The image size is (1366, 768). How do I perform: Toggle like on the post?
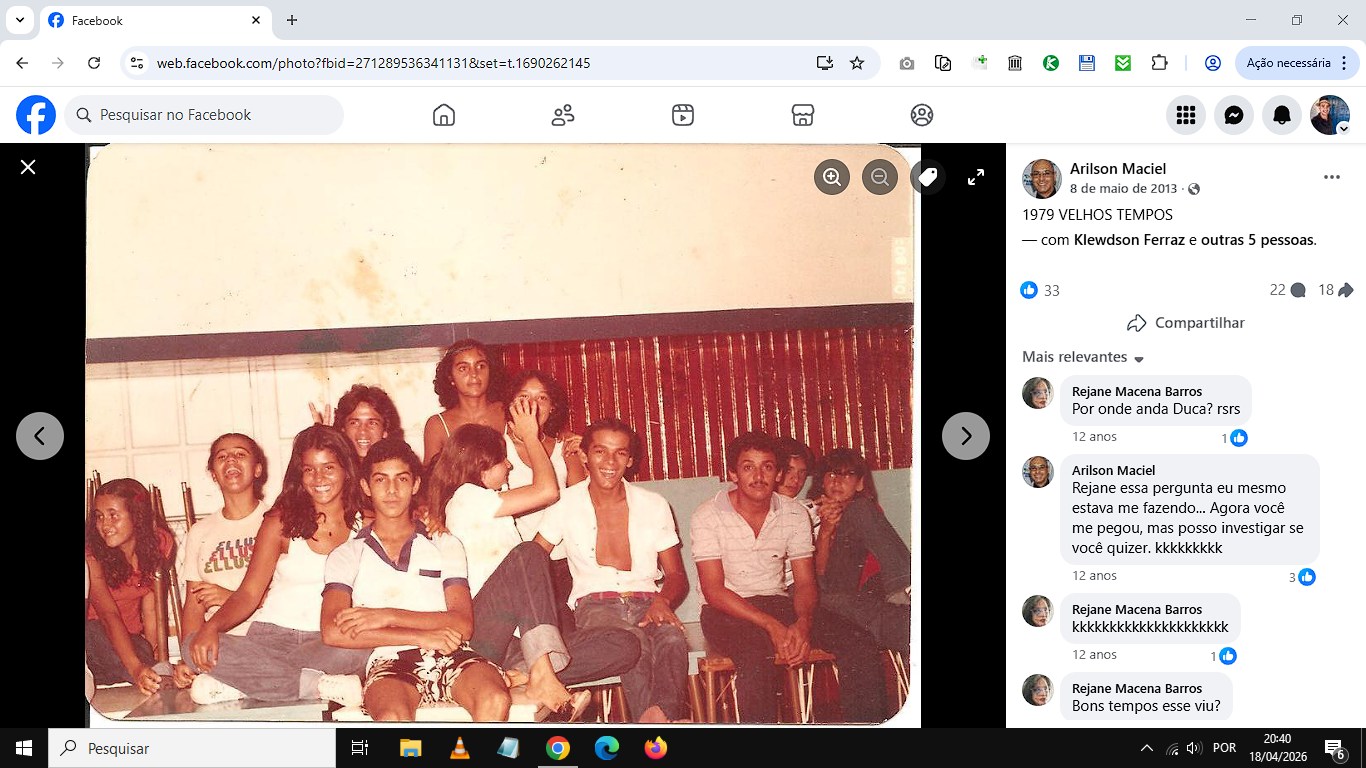(x=1029, y=290)
